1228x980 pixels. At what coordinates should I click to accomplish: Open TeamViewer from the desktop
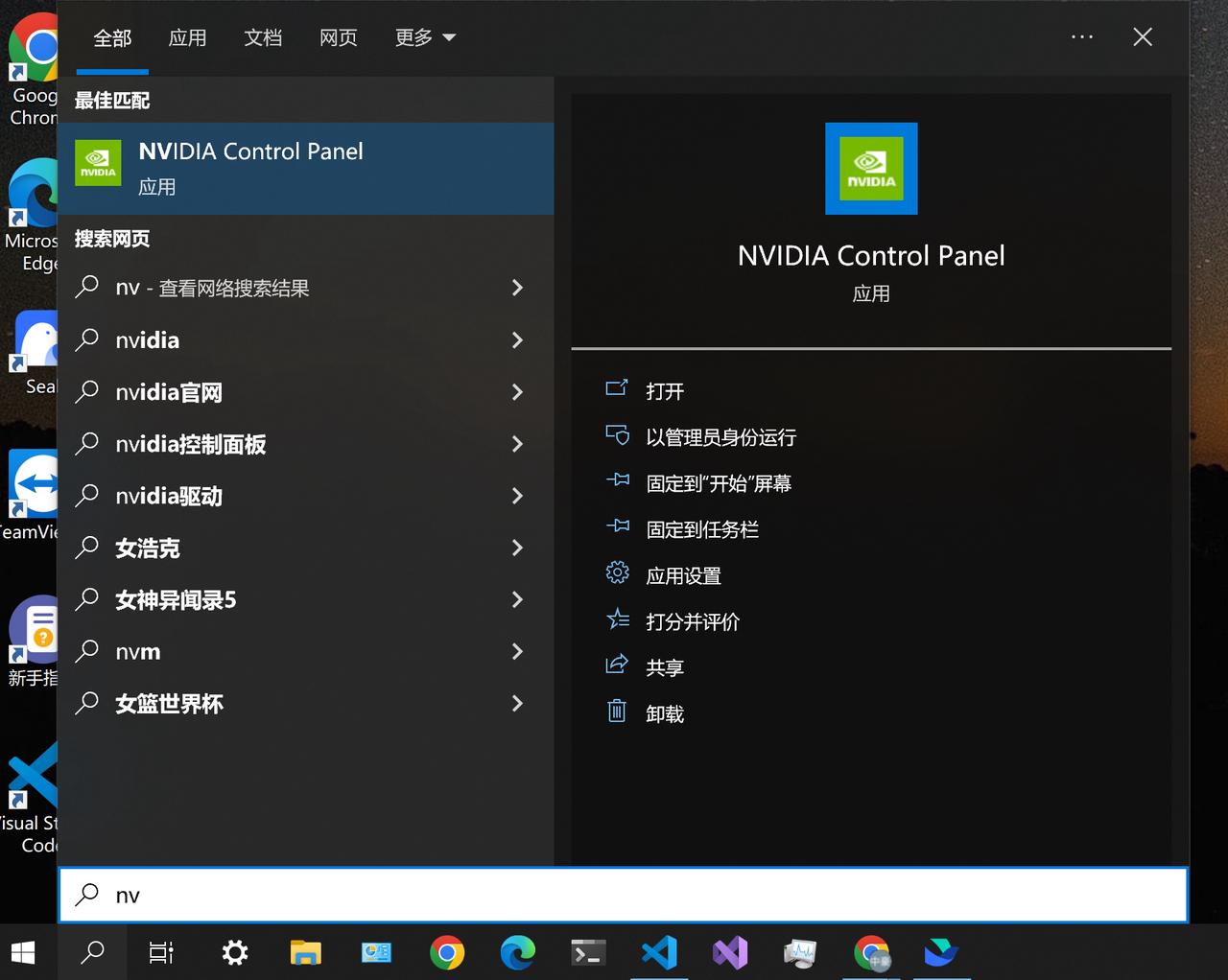coord(32,484)
